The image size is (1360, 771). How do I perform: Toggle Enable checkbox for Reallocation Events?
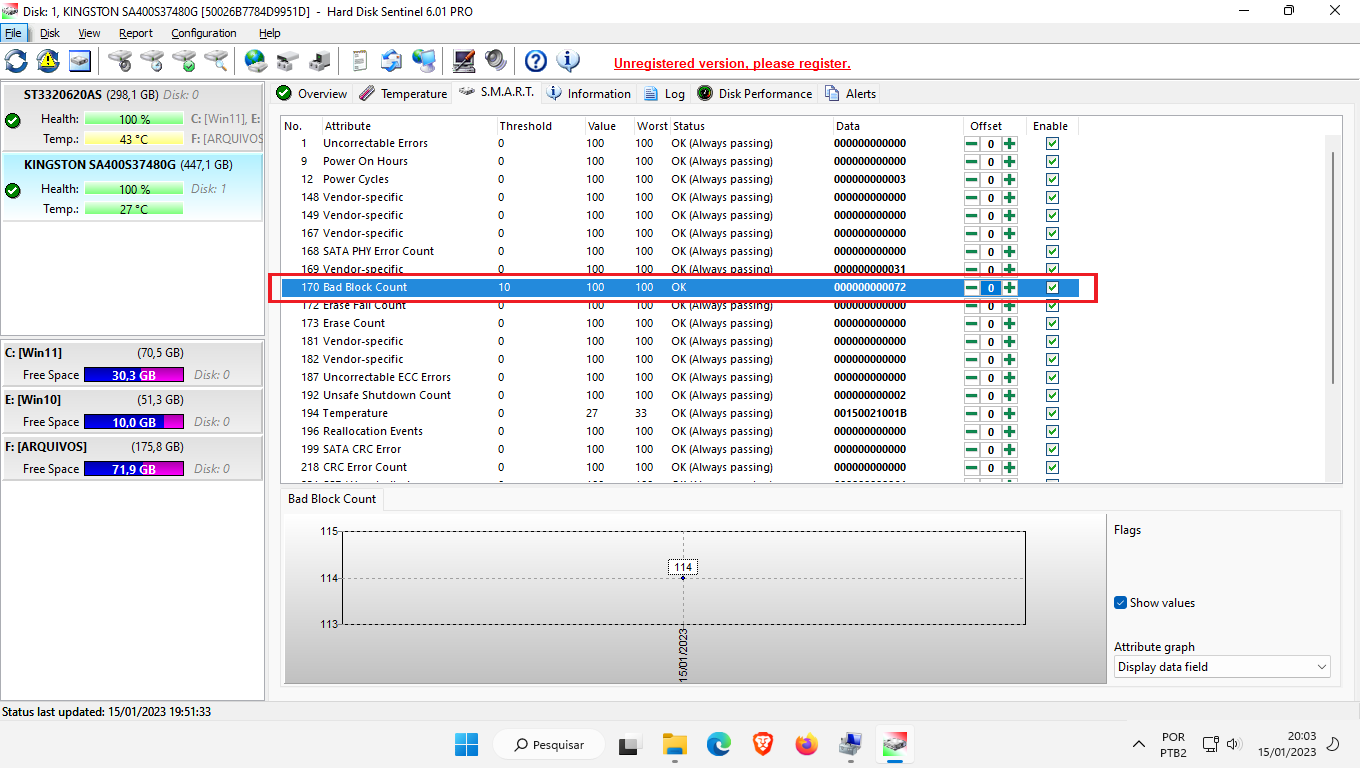[1052, 432]
